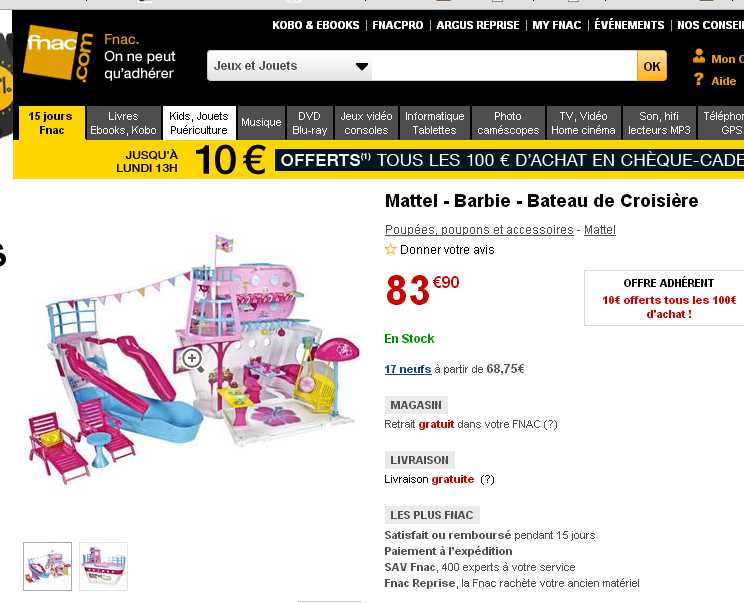This screenshot has width=744, height=603.
Task: Click the rating star icon
Action: tap(391, 250)
